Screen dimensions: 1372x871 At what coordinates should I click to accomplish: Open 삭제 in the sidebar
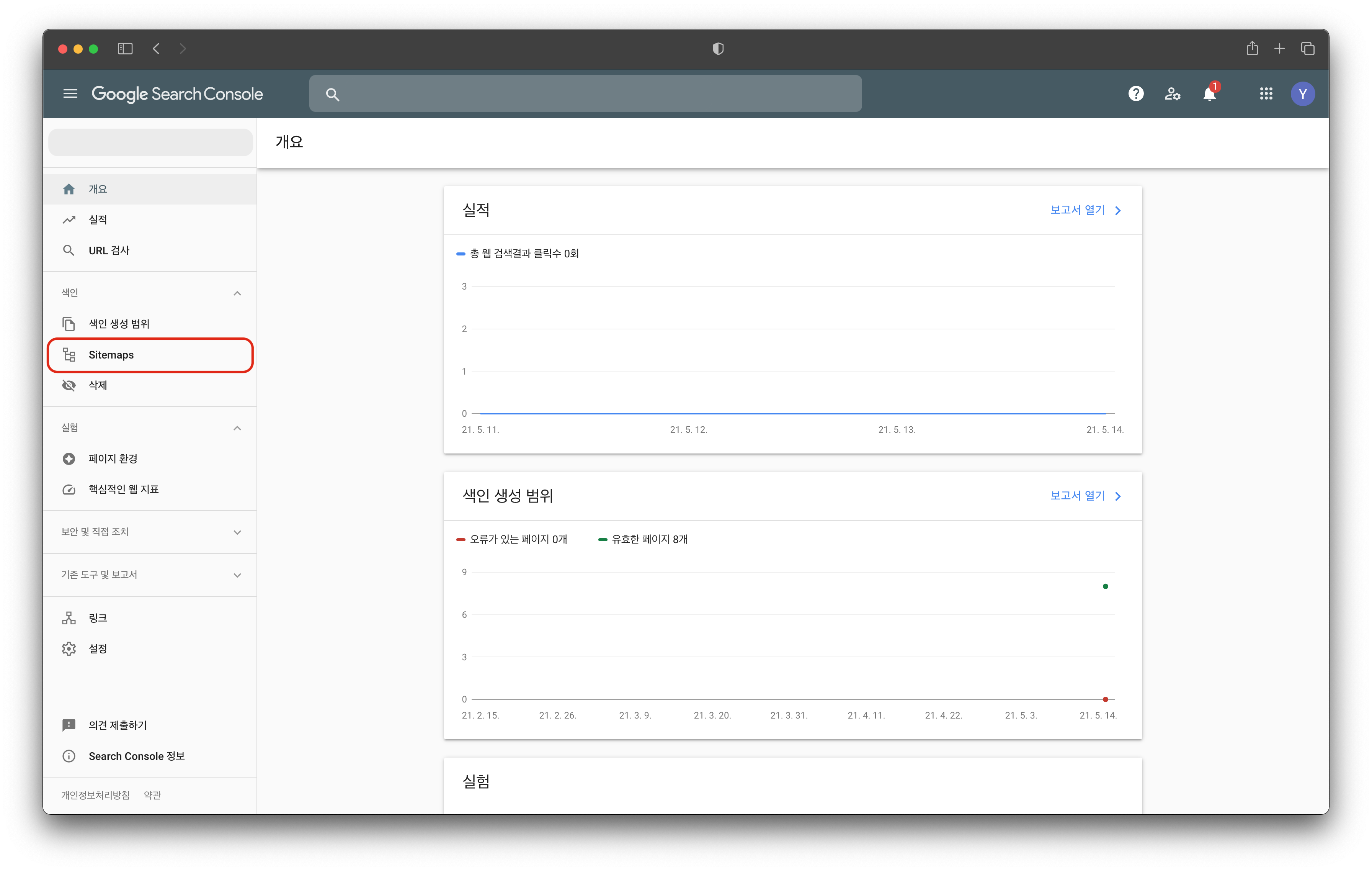click(x=150, y=385)
